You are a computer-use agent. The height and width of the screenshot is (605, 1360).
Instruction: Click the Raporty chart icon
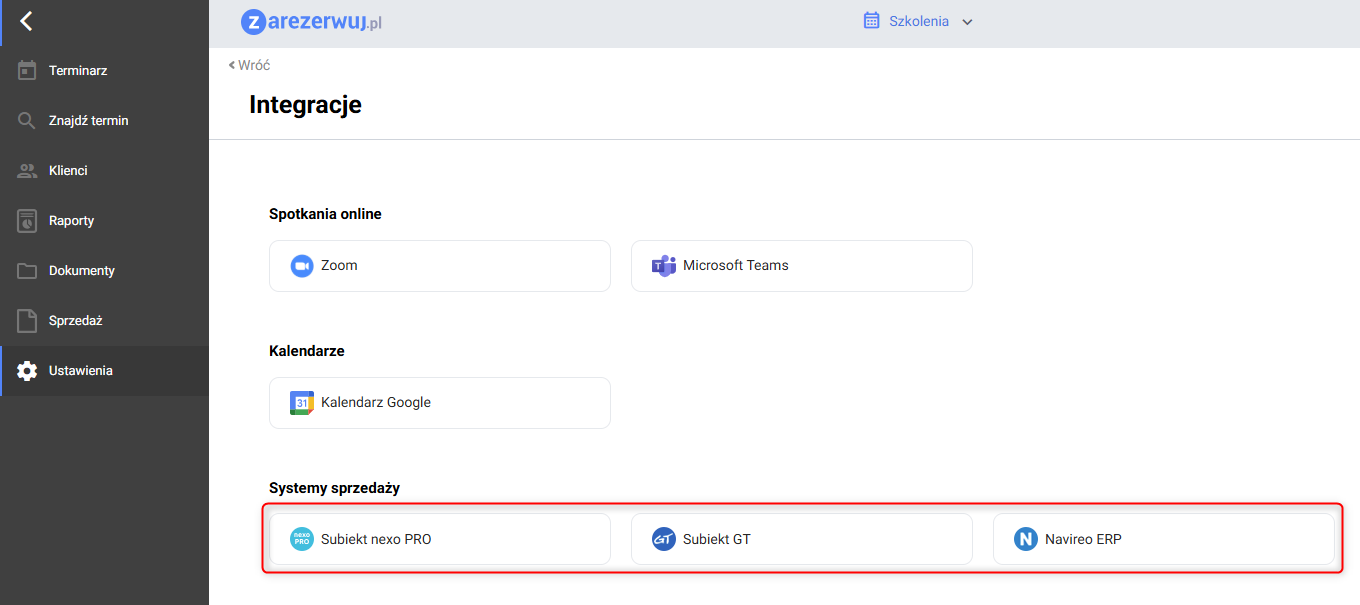tap(27, 221)
